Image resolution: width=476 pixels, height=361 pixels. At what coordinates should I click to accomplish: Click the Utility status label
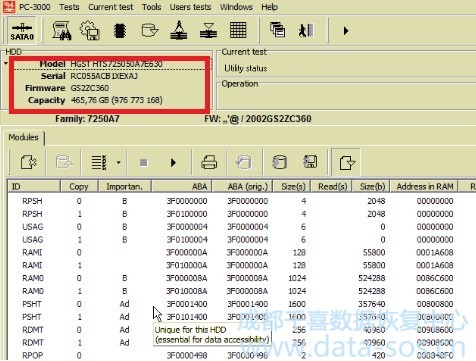[245, 68]
